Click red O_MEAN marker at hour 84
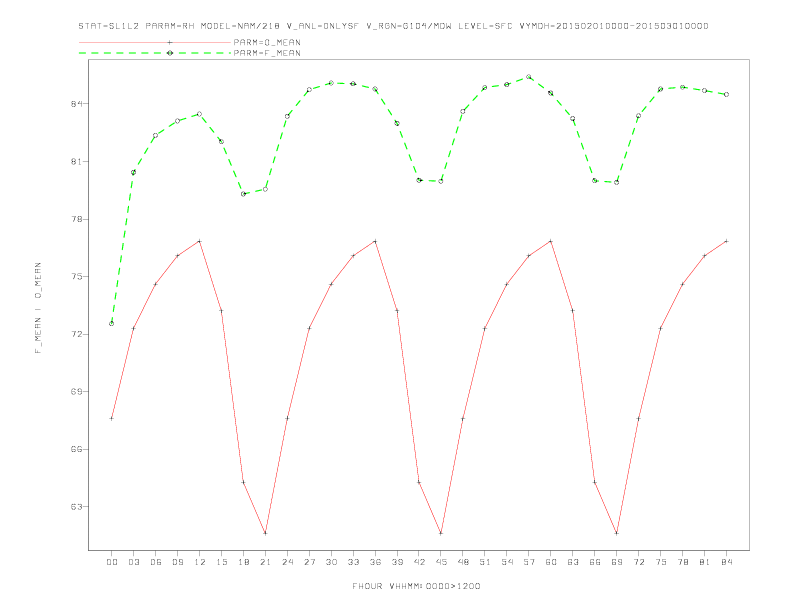792x612 pixels. point(726,241)
